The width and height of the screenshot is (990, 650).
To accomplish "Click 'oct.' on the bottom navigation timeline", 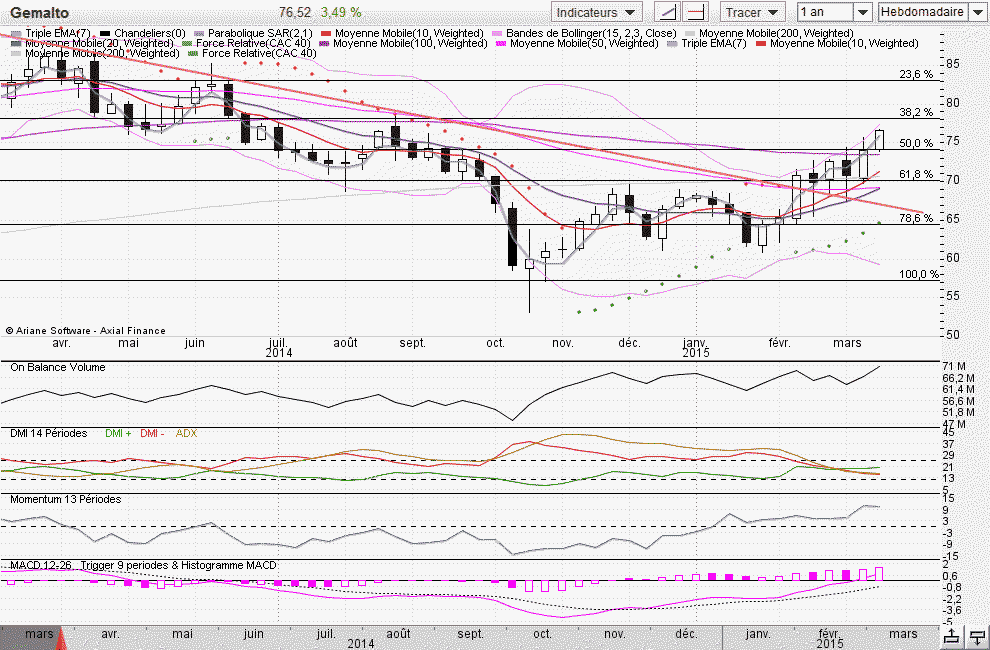I will pyautogui.click(x=542, y=634).
